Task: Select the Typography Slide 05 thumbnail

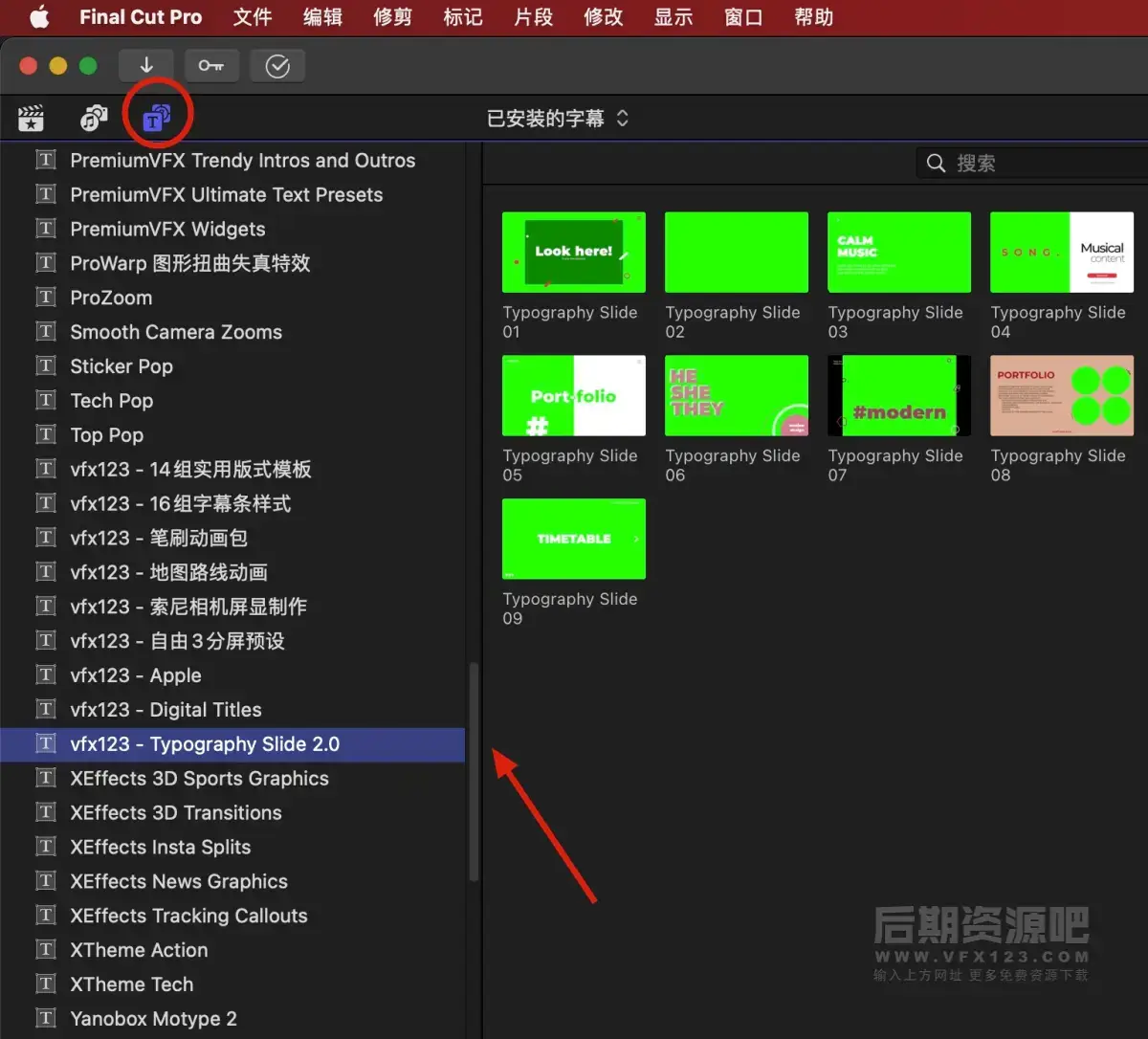Action: [574, 396]
